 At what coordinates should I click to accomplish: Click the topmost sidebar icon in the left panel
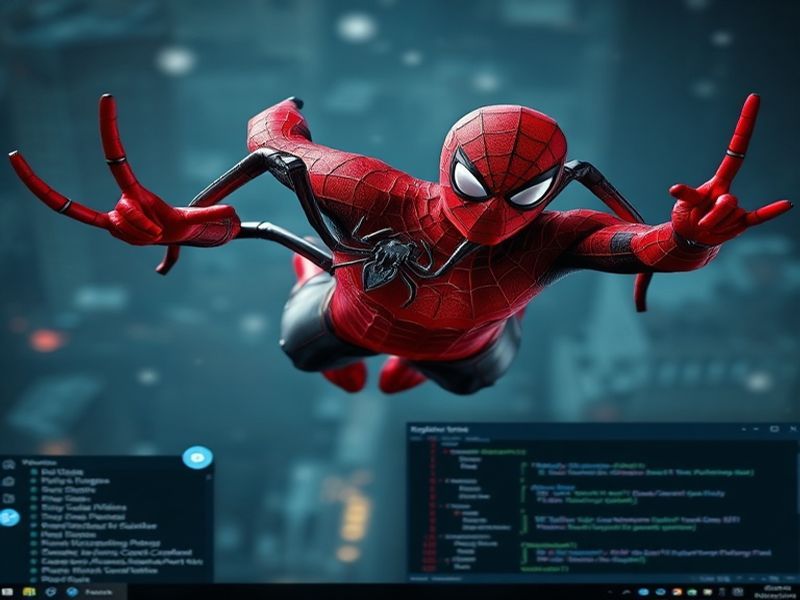pos(8,464)
